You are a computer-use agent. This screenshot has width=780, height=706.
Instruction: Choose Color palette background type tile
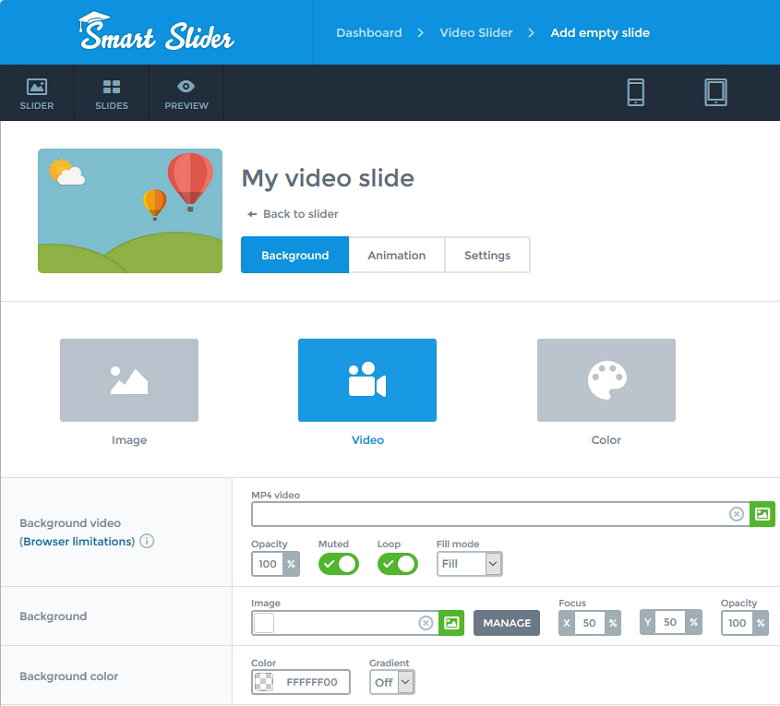606,380
